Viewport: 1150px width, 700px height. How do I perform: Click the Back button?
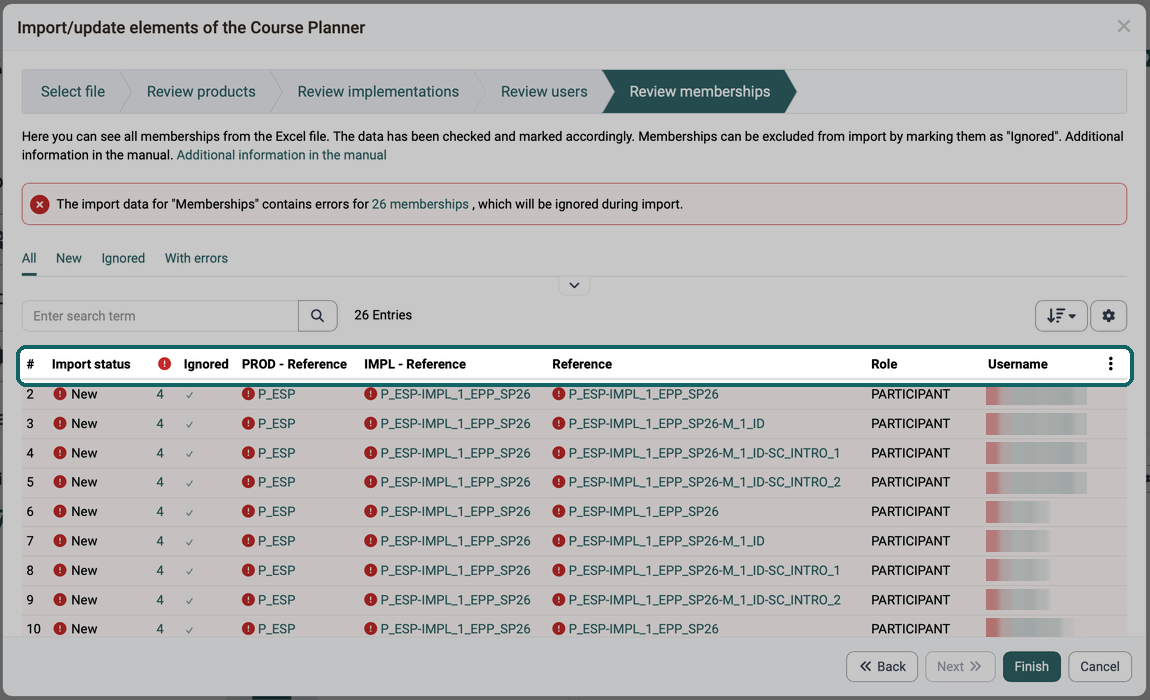[882, 666]
